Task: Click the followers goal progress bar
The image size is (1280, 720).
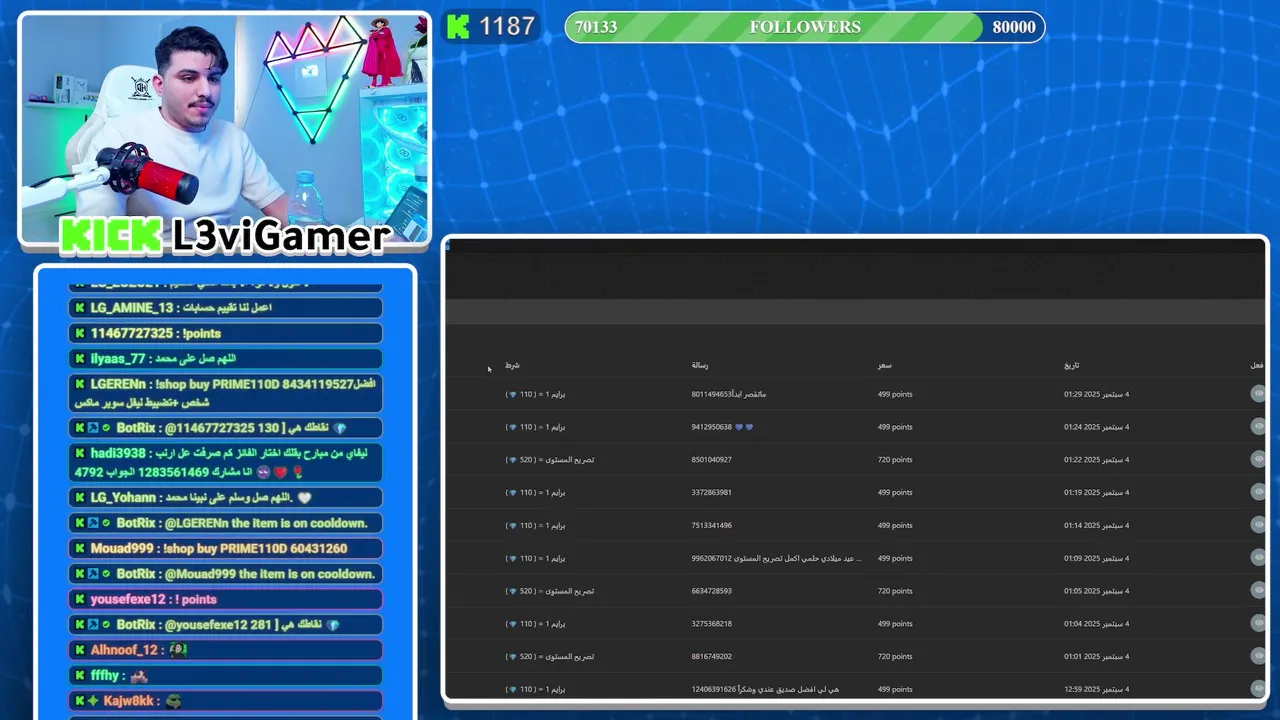Action: (x=805, y=27)
